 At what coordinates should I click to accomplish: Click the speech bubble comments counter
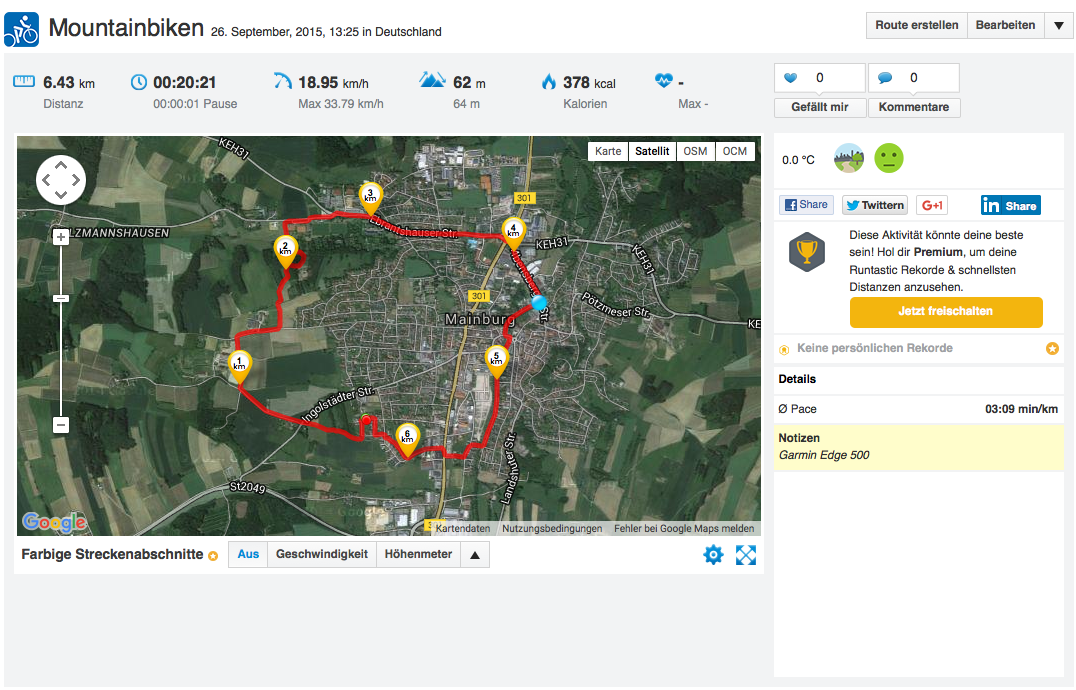coord(913,78)
